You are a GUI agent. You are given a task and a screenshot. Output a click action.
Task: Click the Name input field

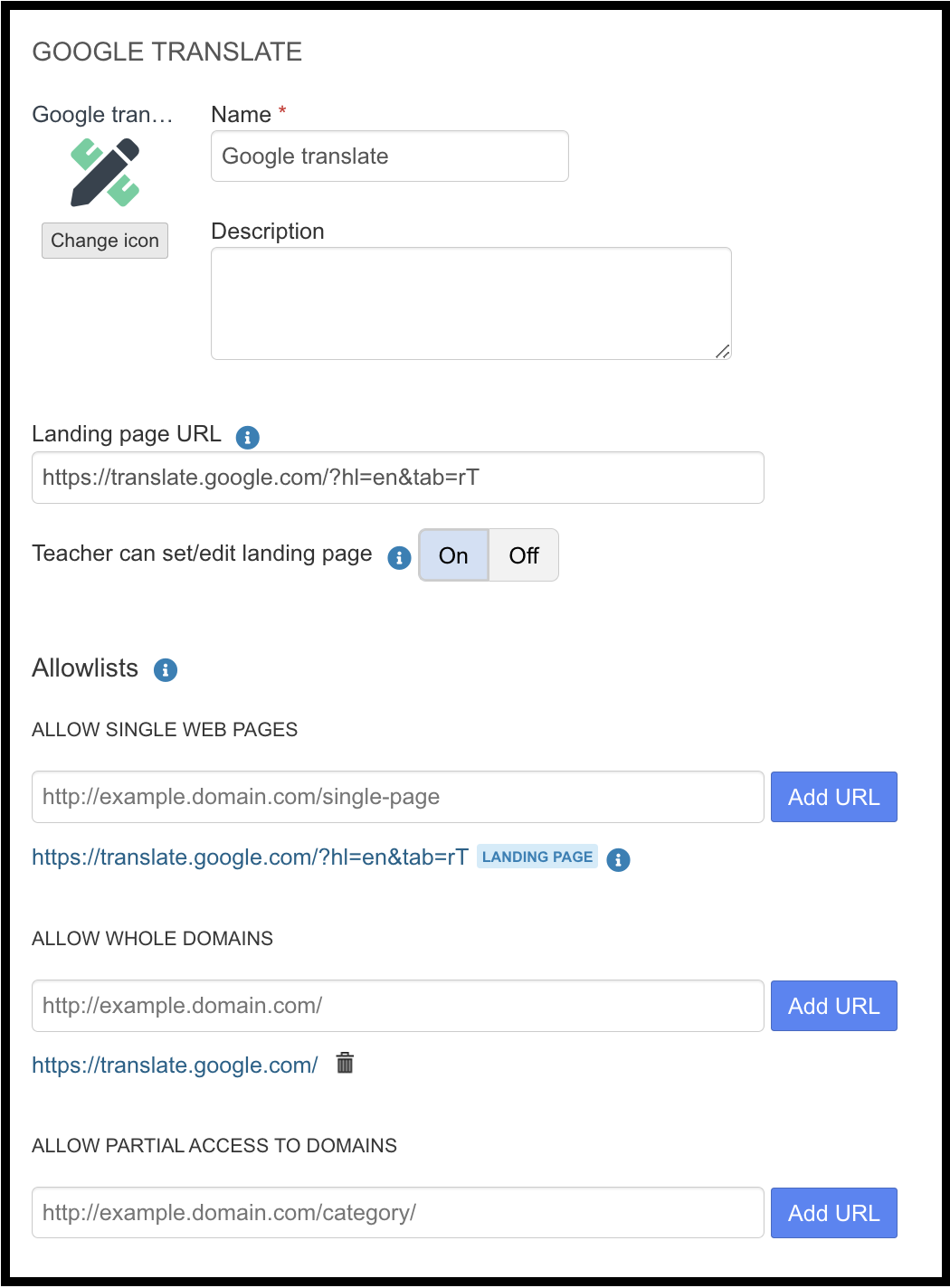coord(389,156)
